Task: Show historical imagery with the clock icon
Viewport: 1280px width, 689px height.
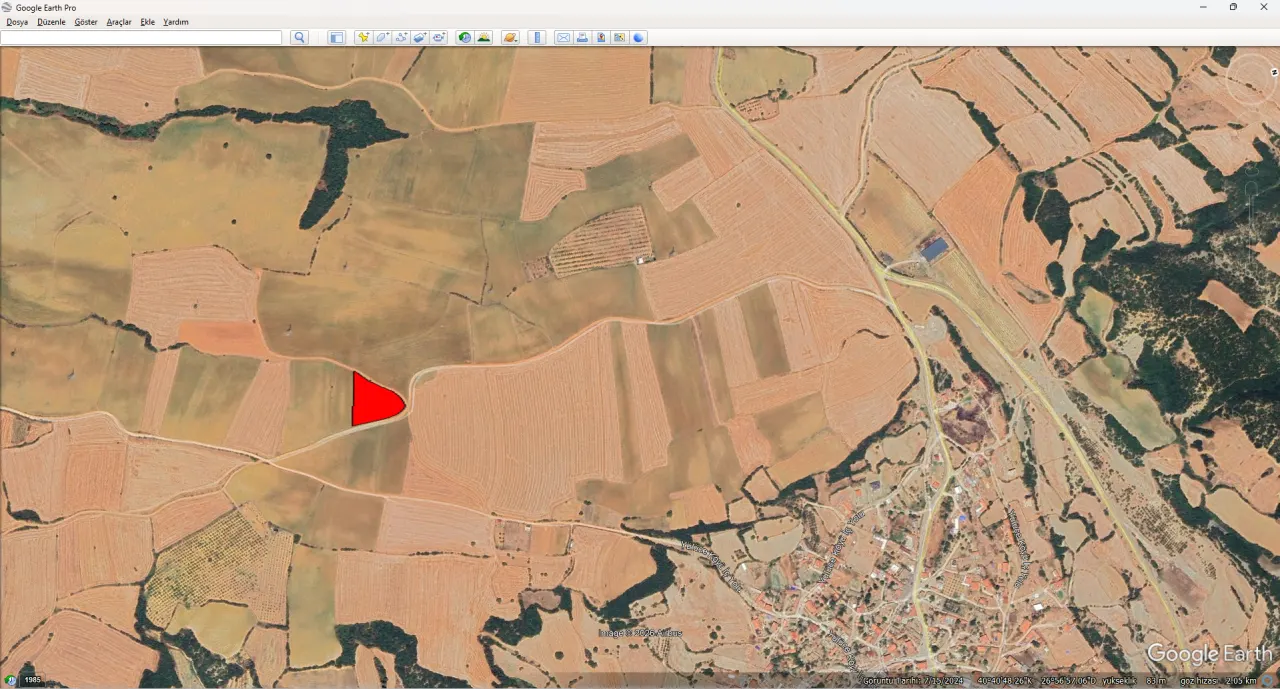Action: click(465, 38)
